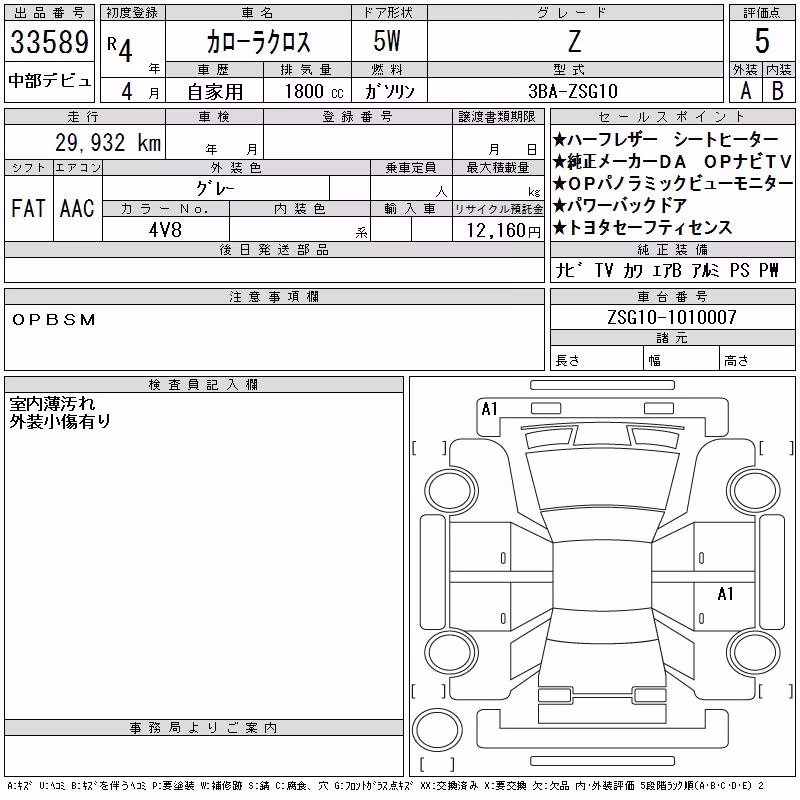Click the lot number 33589
Viewport: 800px width, 800px height.
(x=49, y=42)
